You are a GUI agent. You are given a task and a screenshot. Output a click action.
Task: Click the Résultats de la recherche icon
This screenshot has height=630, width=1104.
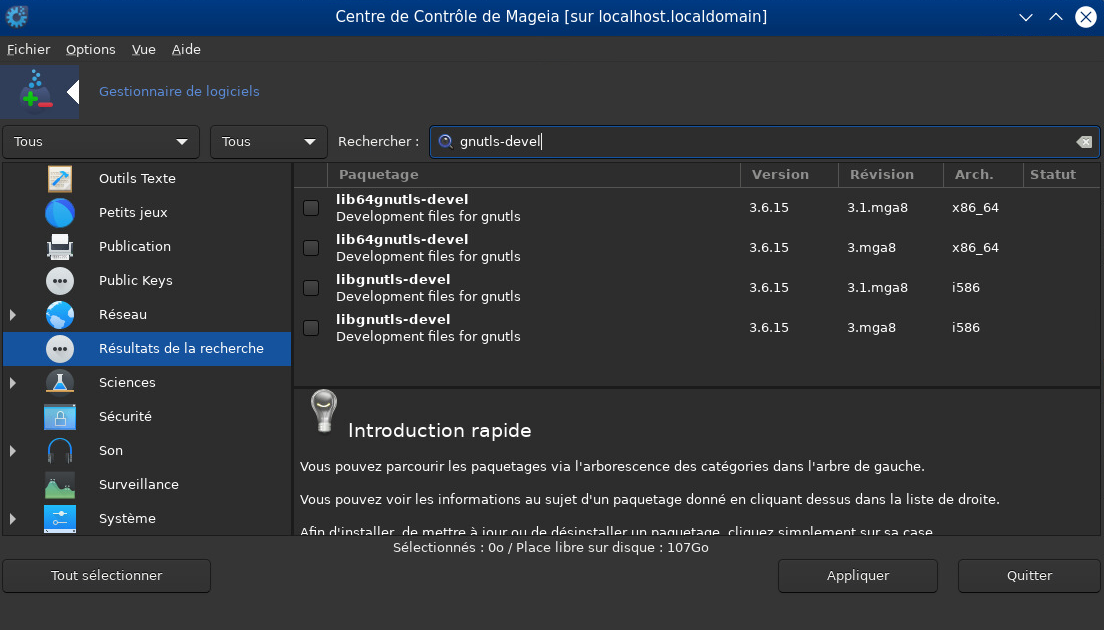[60, 348]
